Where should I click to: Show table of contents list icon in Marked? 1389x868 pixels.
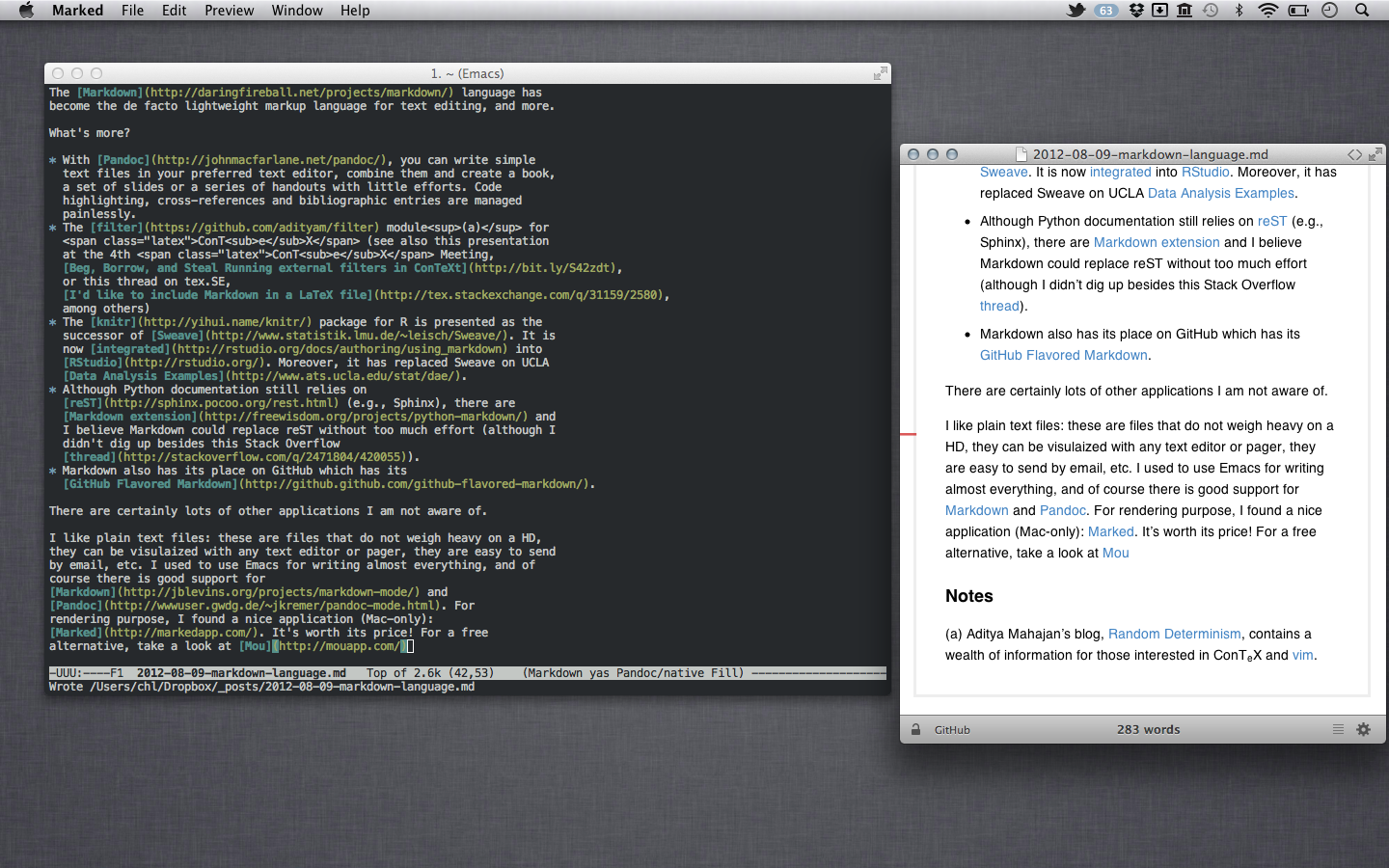(1338, 730)
